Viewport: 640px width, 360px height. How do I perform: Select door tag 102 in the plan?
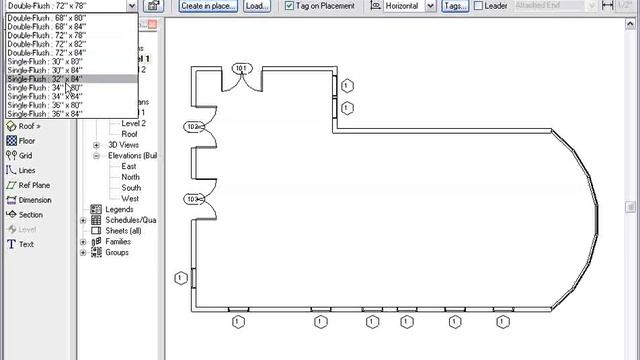[193, 127]
